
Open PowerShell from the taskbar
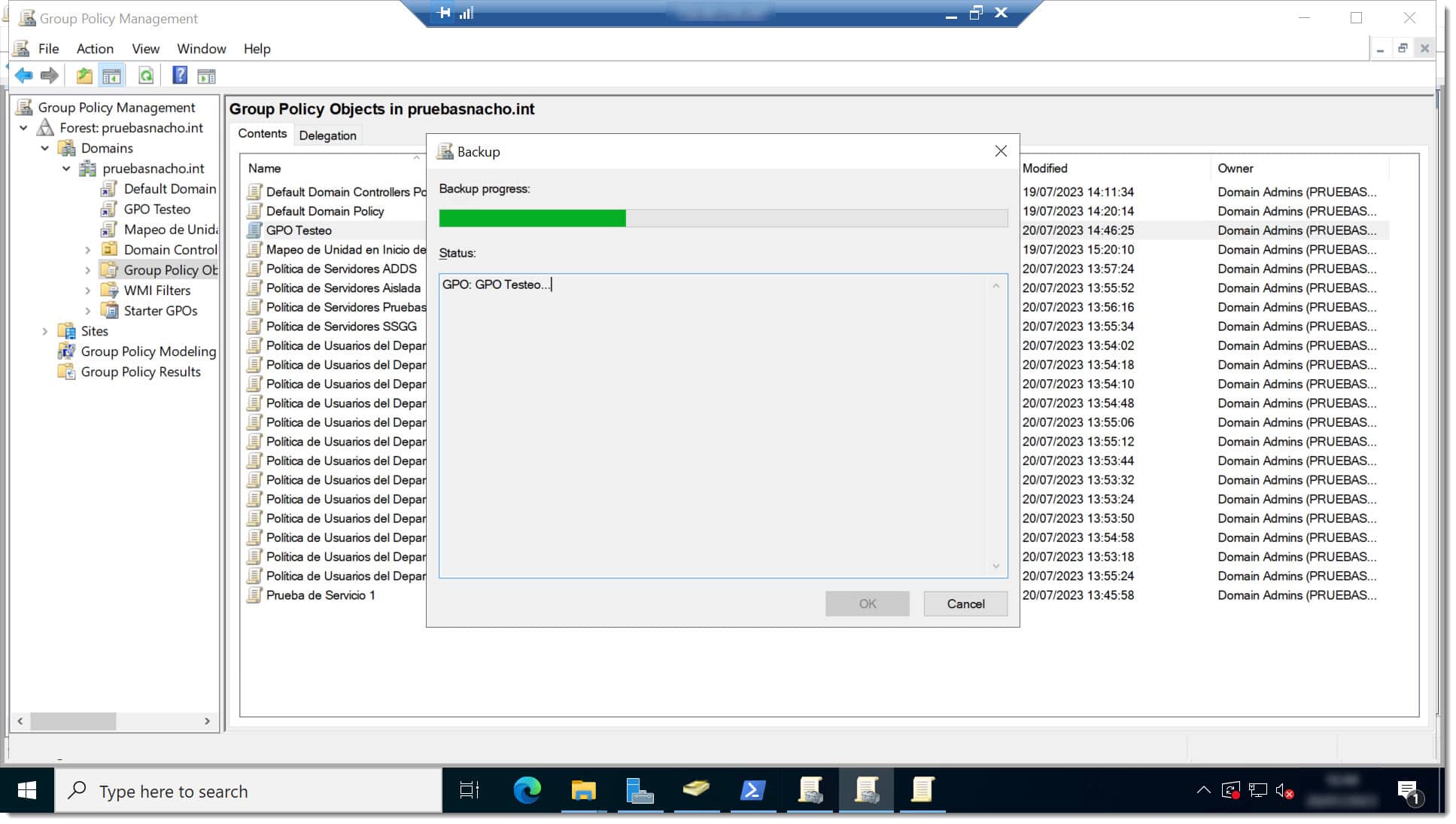pos(752,790)
